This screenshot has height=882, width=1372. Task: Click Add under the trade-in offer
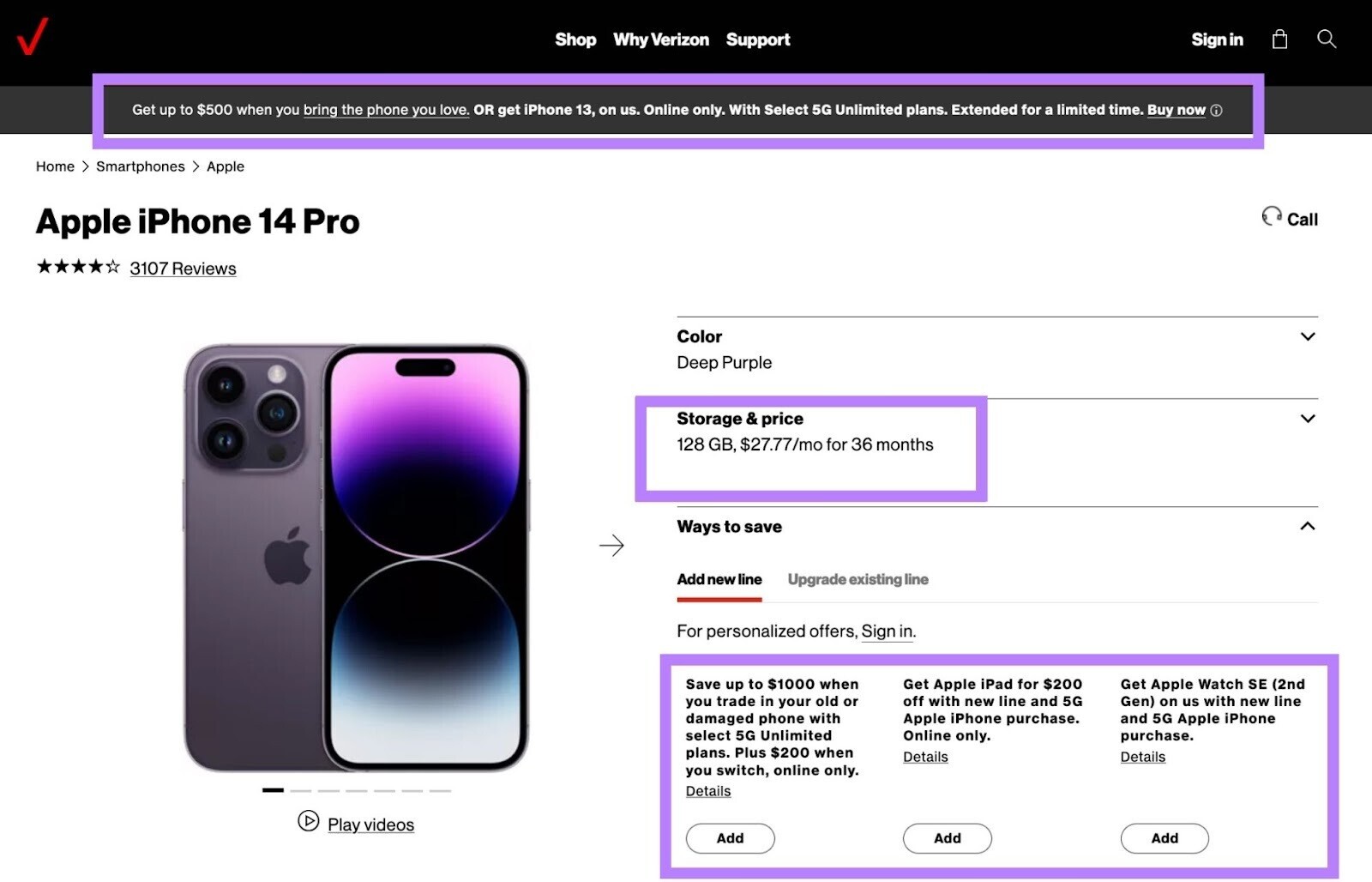click(x=730, y=838)
